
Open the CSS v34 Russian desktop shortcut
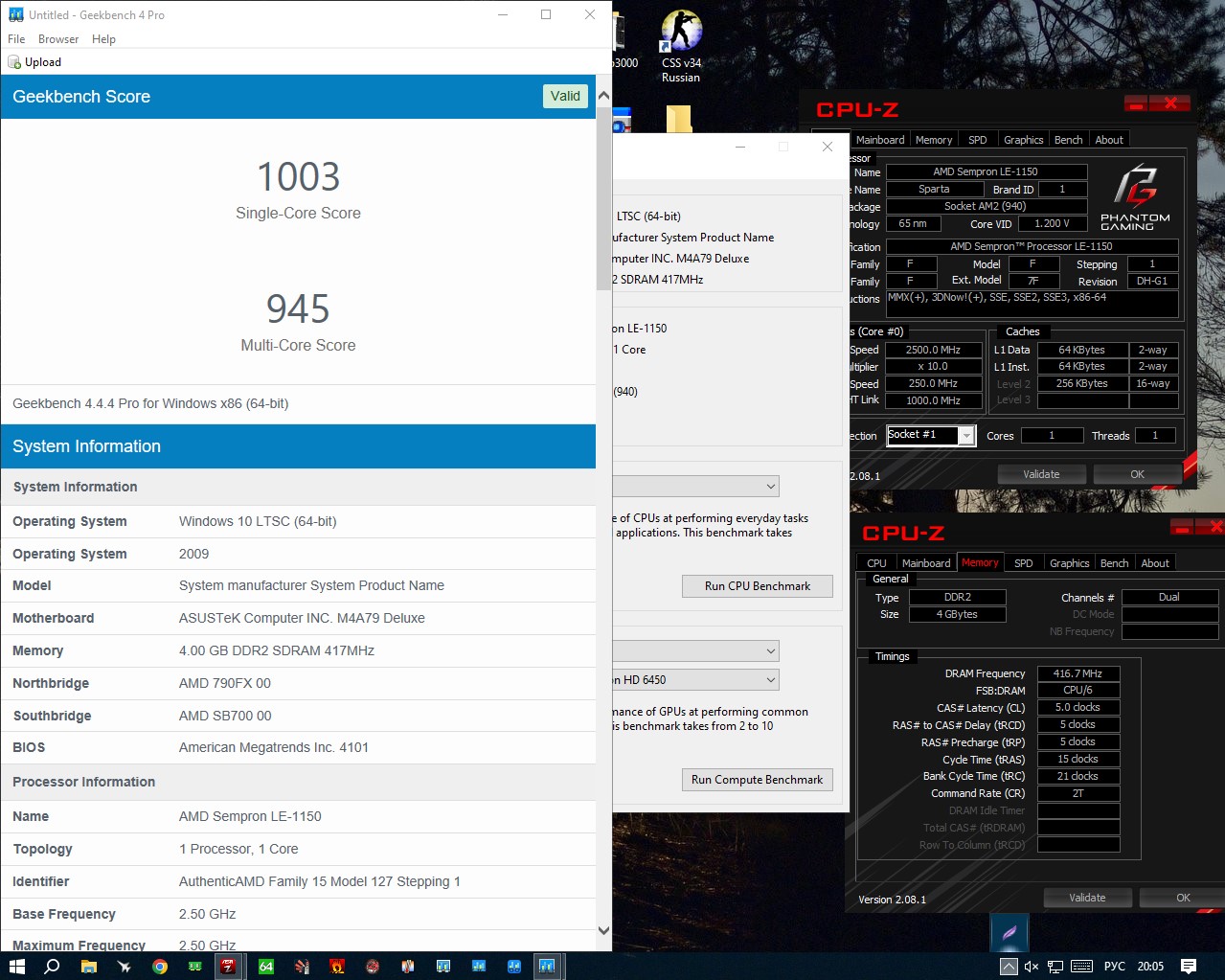click(681, 46)
